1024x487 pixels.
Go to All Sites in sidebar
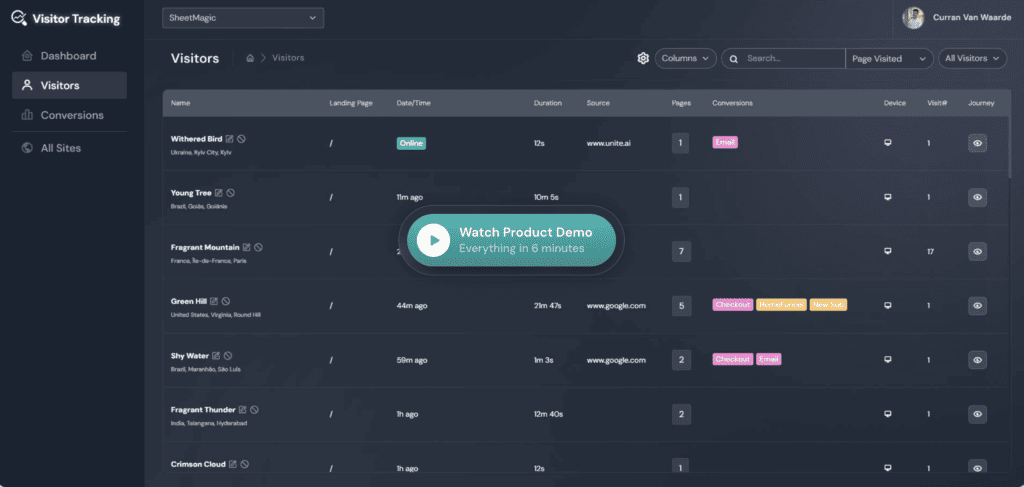[x=69, y=148]
